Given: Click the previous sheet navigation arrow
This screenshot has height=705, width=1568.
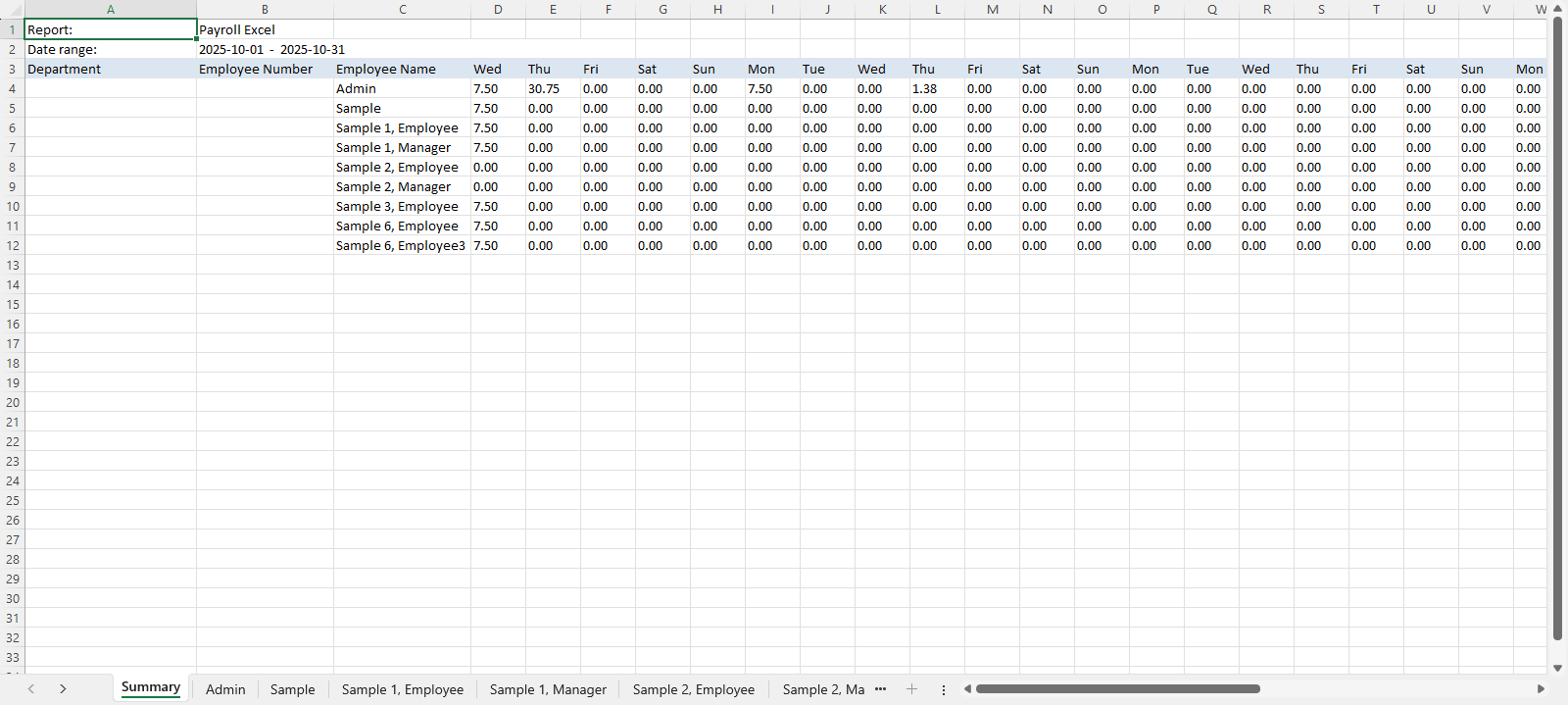Looking at the screenshot, I should click(x=31, y=689).
